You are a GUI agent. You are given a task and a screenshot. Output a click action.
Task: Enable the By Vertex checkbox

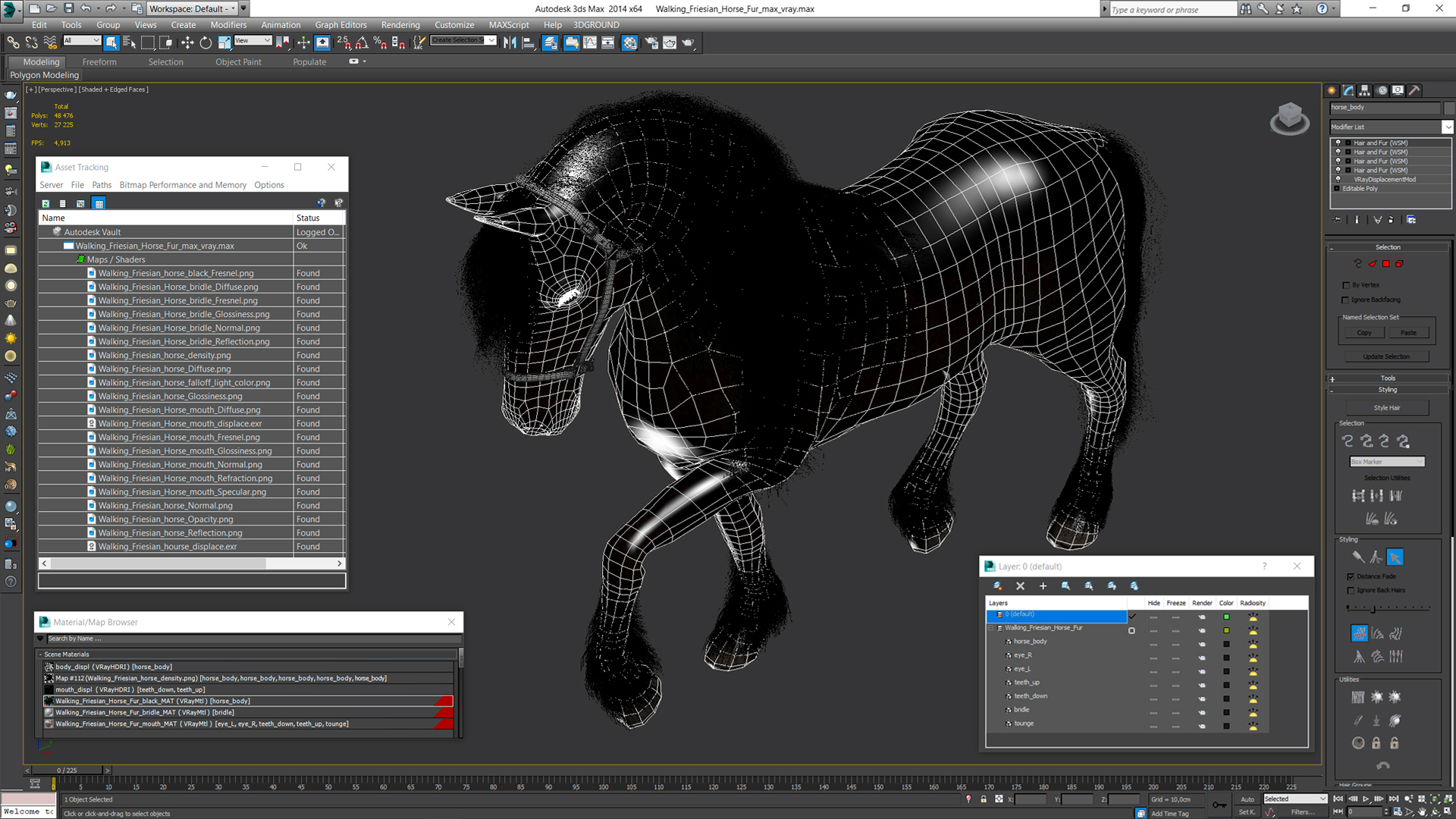click(1347, 285)
